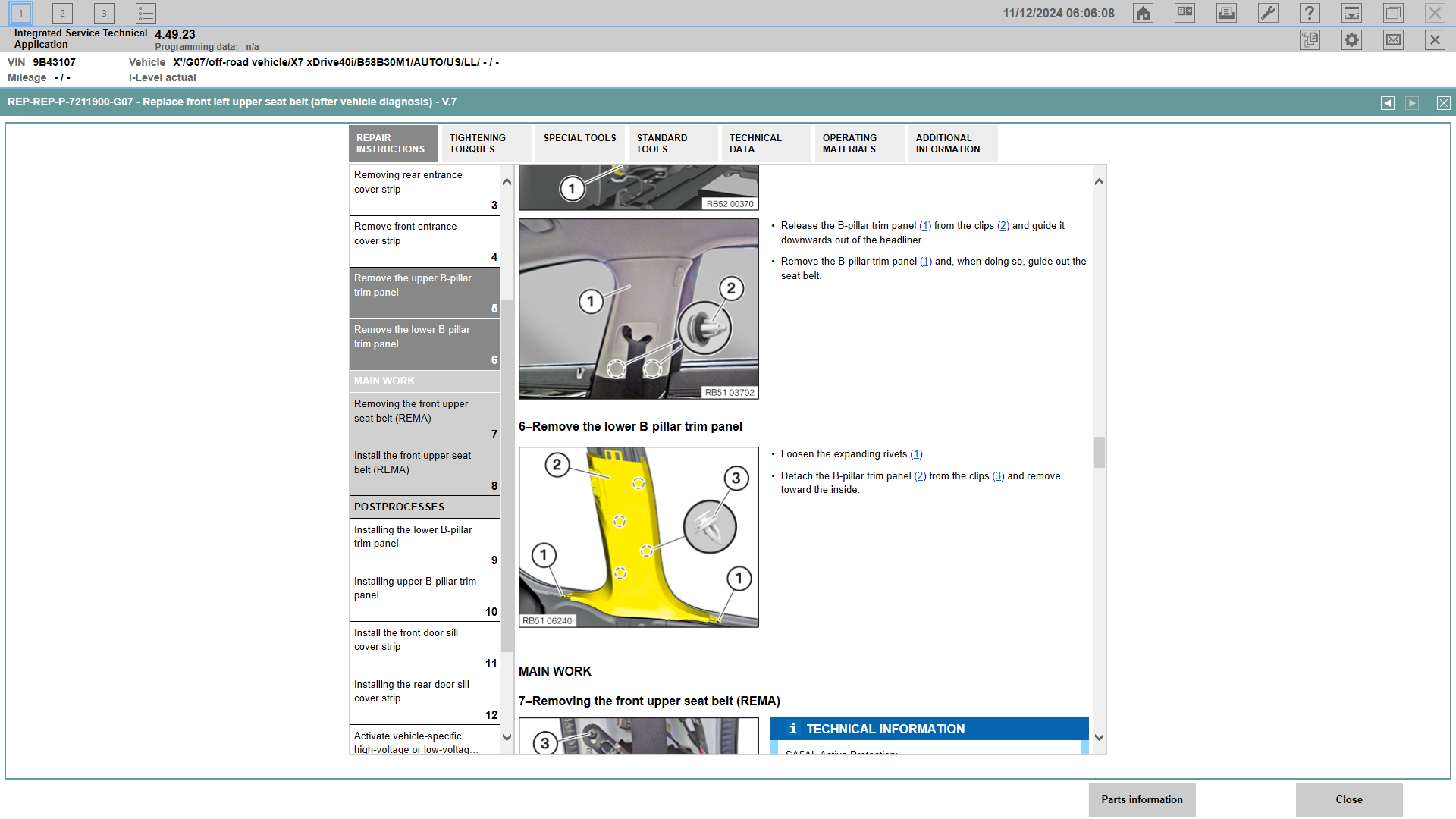Switch to the Tightening Torques tab
Image resolution: width=1456 pixels, height=819 pixels.
click(x=485, y=143)
